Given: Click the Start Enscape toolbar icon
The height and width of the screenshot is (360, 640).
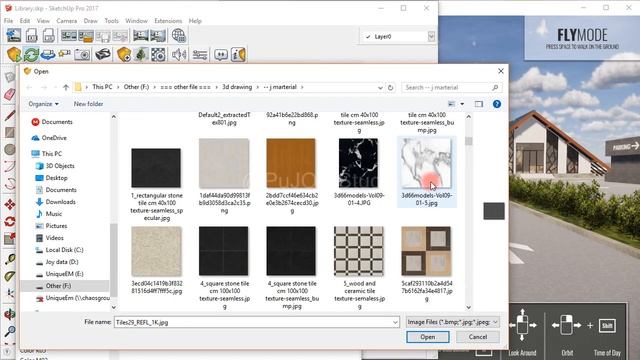Looking at the screenshot, I should 14,54.
